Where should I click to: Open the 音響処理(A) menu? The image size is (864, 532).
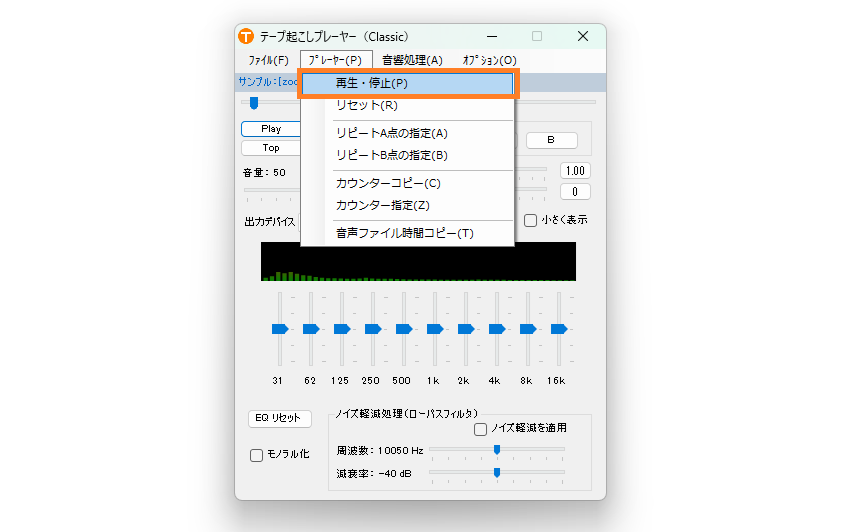(x=412, y=61)
